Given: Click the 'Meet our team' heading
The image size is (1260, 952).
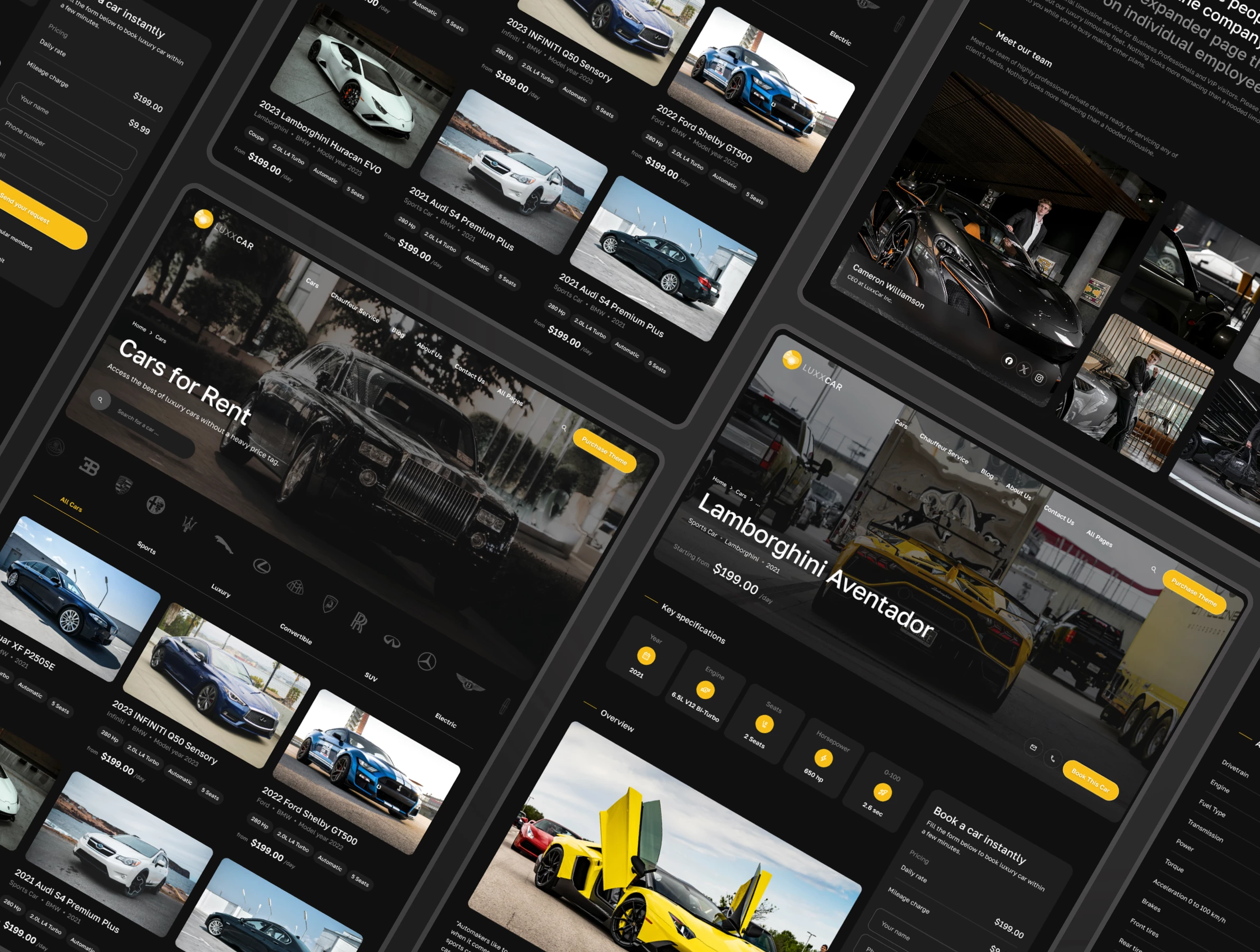Looking at the screenshot, I should pyautogui.click(x=1024, y=49).
